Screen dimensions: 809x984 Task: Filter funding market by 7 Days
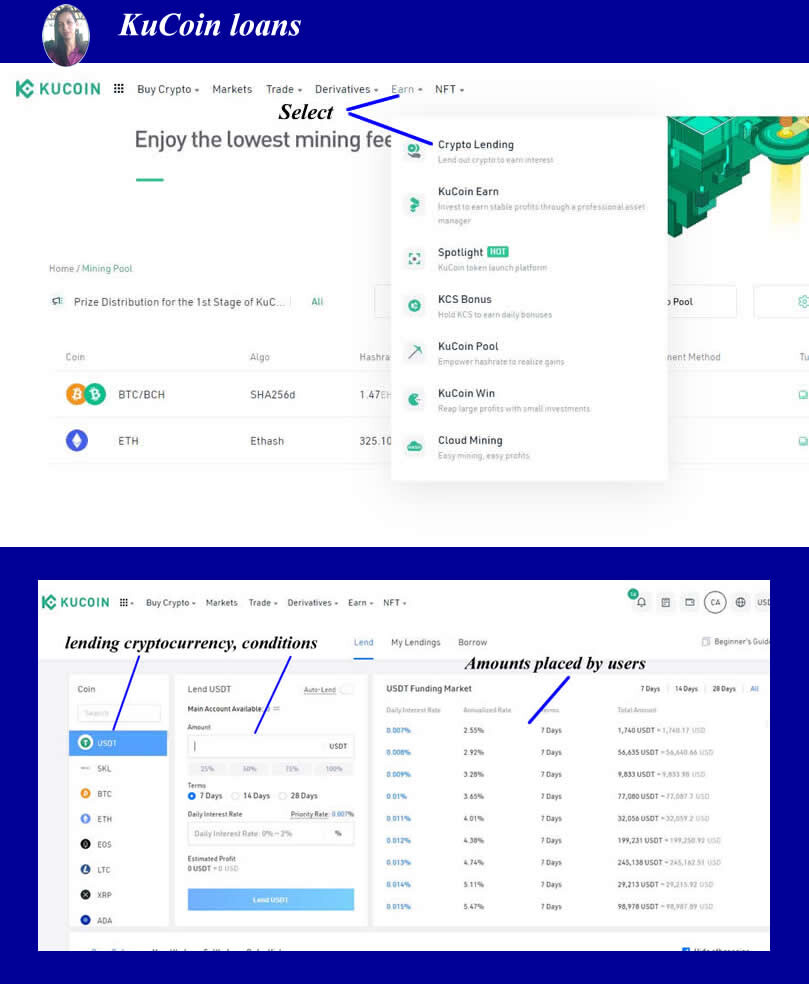point(650,688)
